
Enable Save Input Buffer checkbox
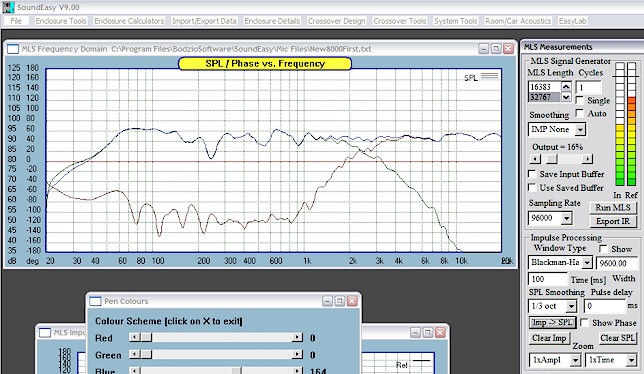(532, 174)
